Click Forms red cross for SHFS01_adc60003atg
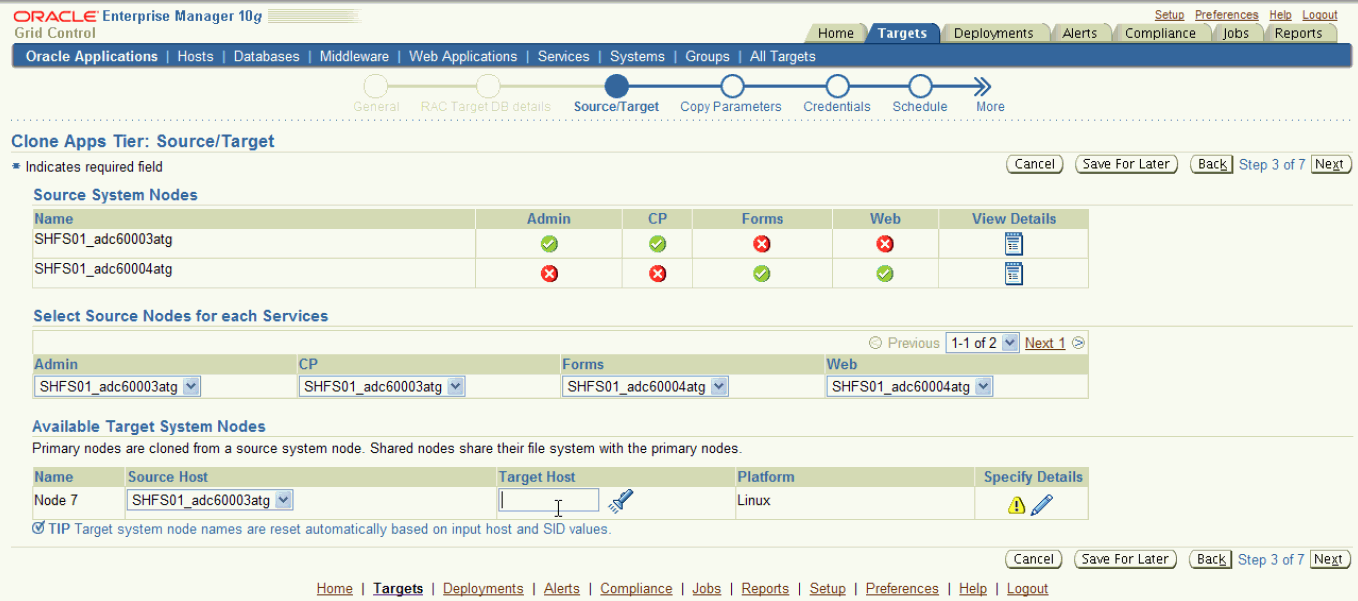The height and width of the screenshot is (601, 1358). [x=762, y=244]
